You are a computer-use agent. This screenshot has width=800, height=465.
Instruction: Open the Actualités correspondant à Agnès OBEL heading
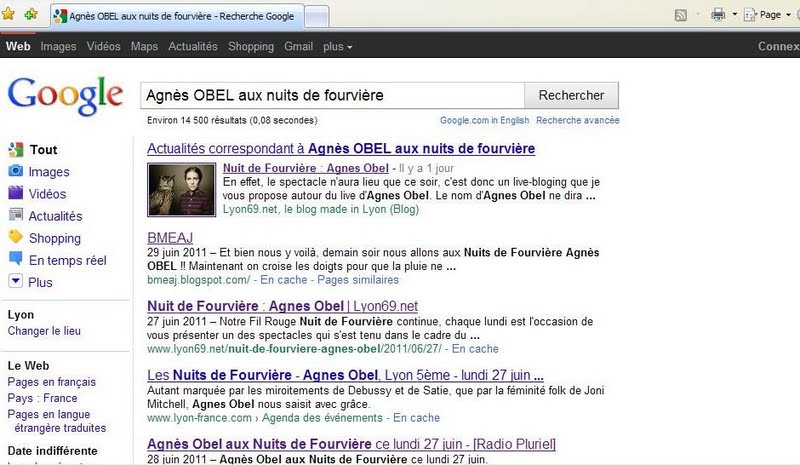(x=341, y=149)
